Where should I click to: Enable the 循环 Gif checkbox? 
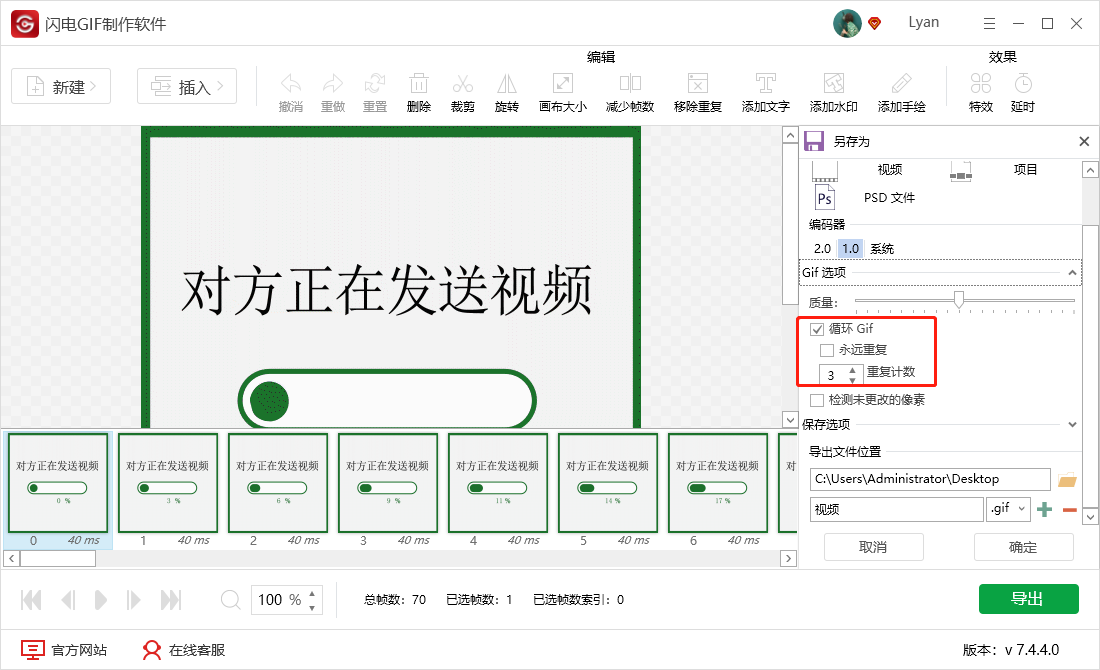pyautogui.click(x=815, y=328)
